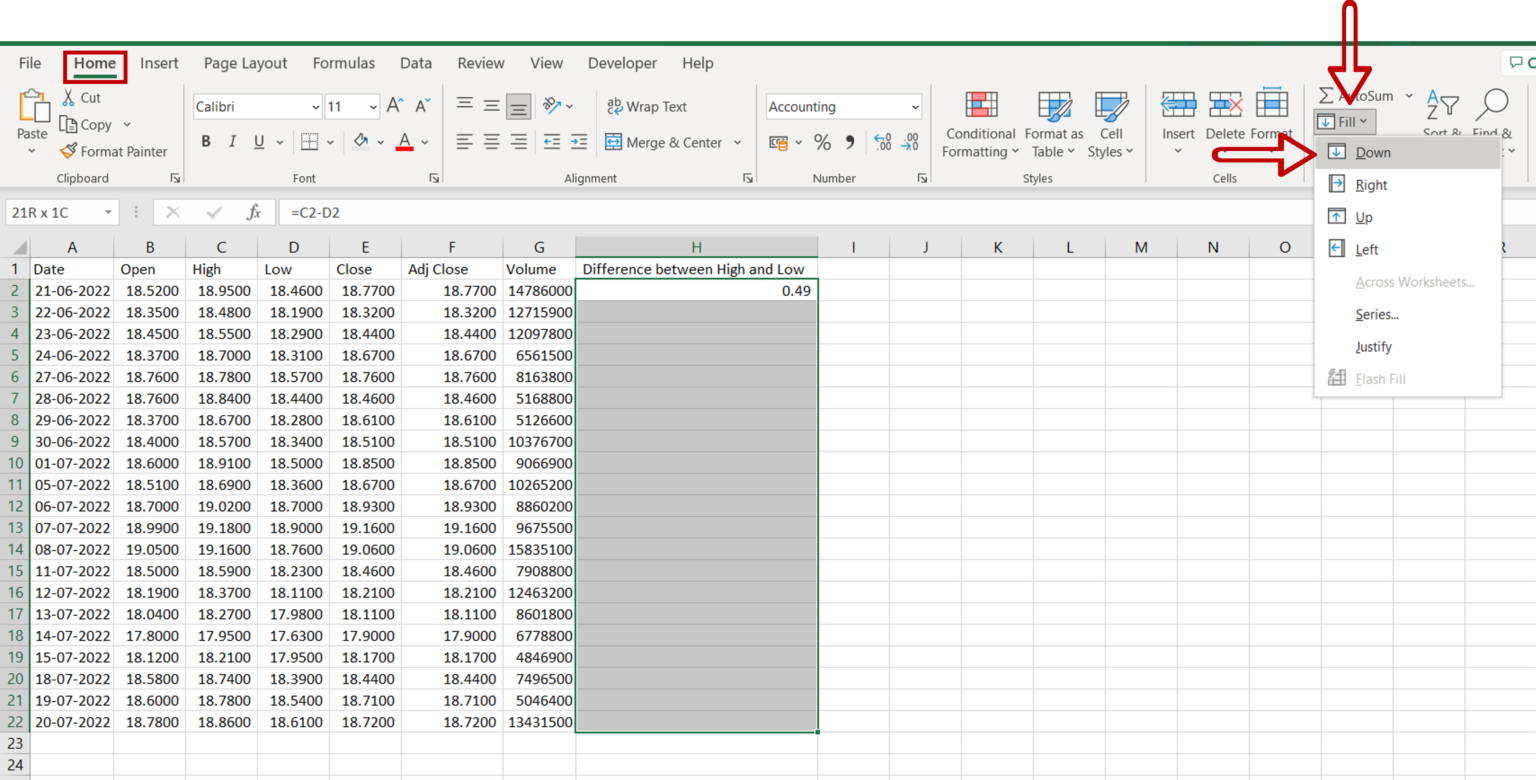The width and height of the screenshot is (1536, 780).
Task: Click the Merge & Center button
Action: 663,143
